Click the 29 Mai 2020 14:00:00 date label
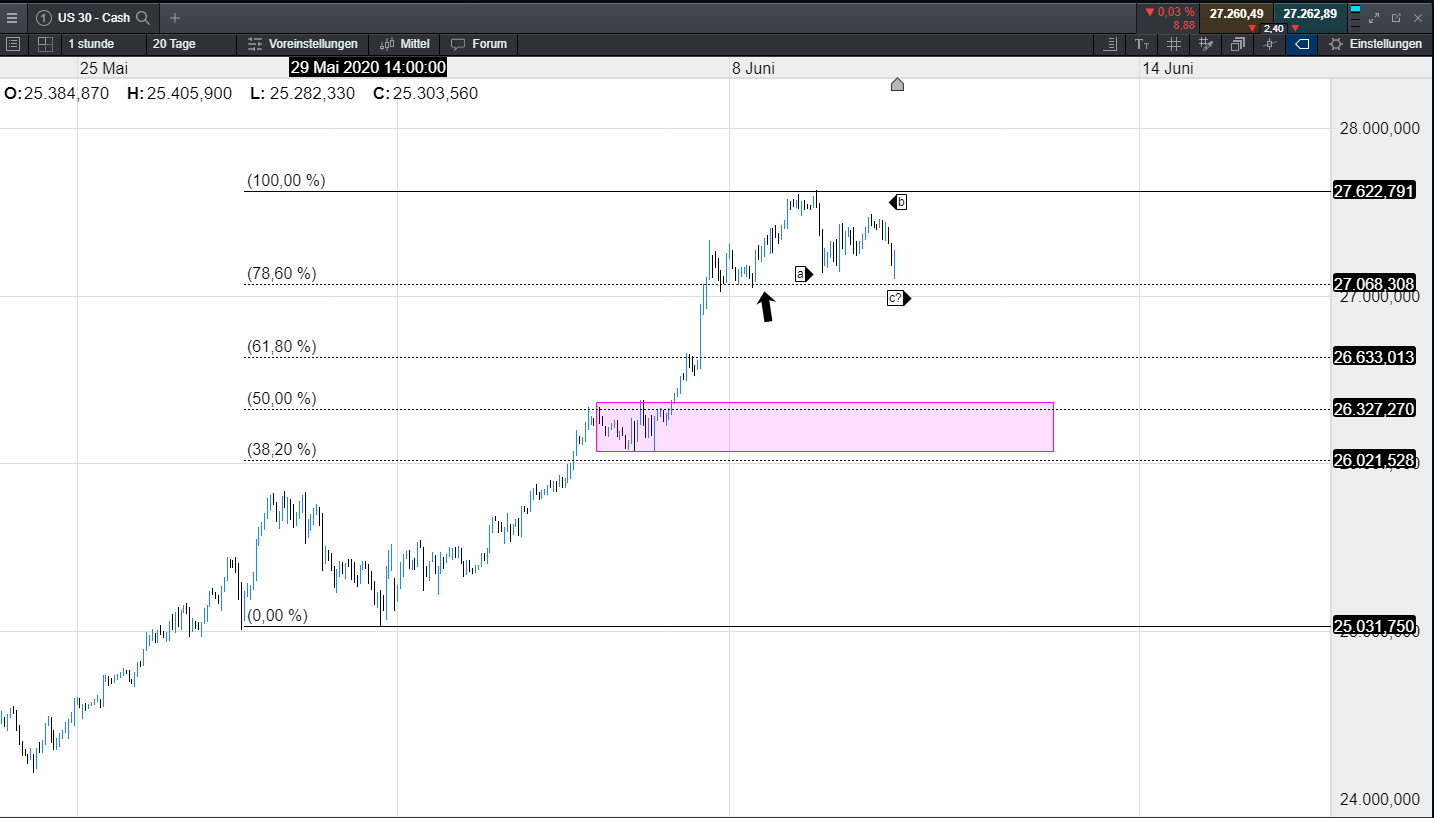 pyautogui.click(x=368, y=68)
